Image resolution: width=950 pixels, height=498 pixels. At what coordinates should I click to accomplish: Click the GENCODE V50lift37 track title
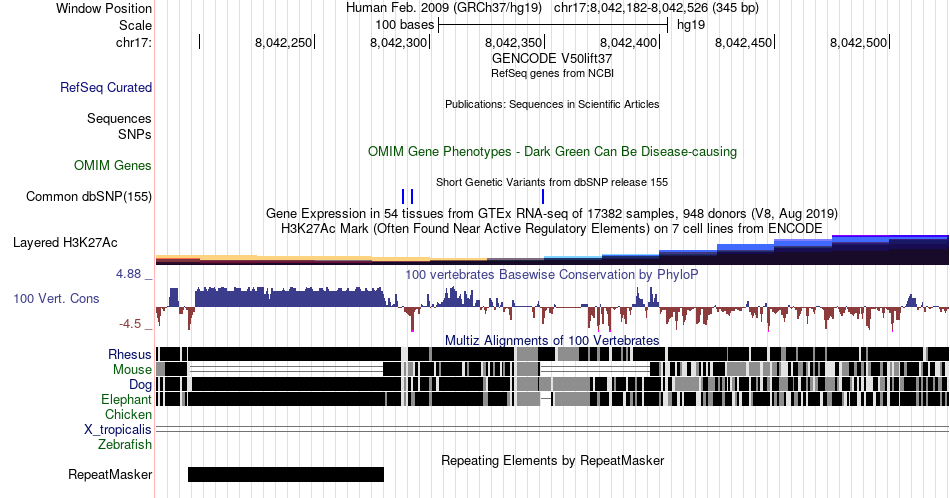click(x=552, y=59)
